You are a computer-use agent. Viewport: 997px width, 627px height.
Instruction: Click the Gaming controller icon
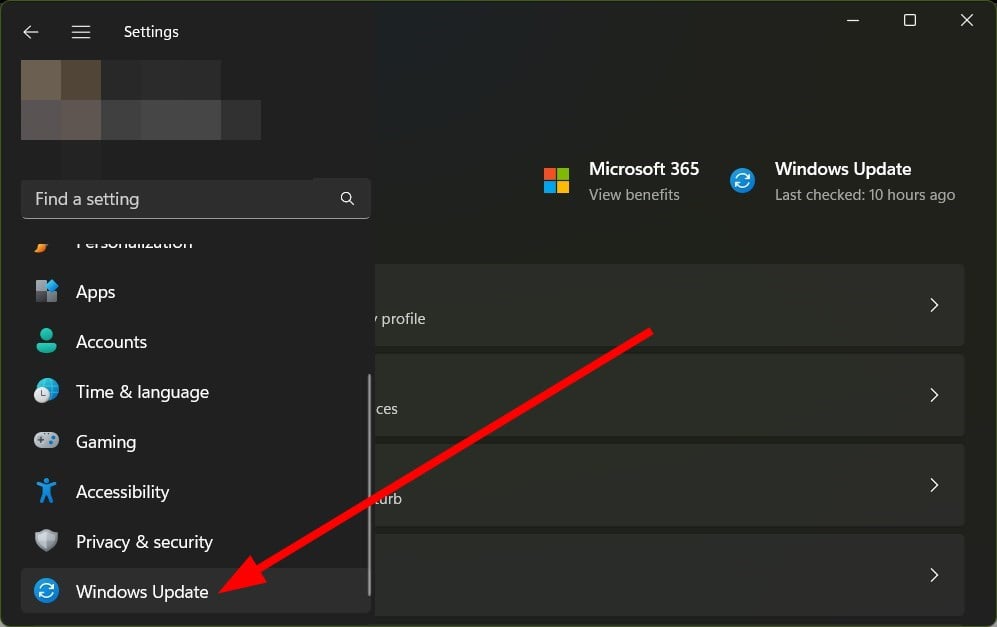point(46,440)
